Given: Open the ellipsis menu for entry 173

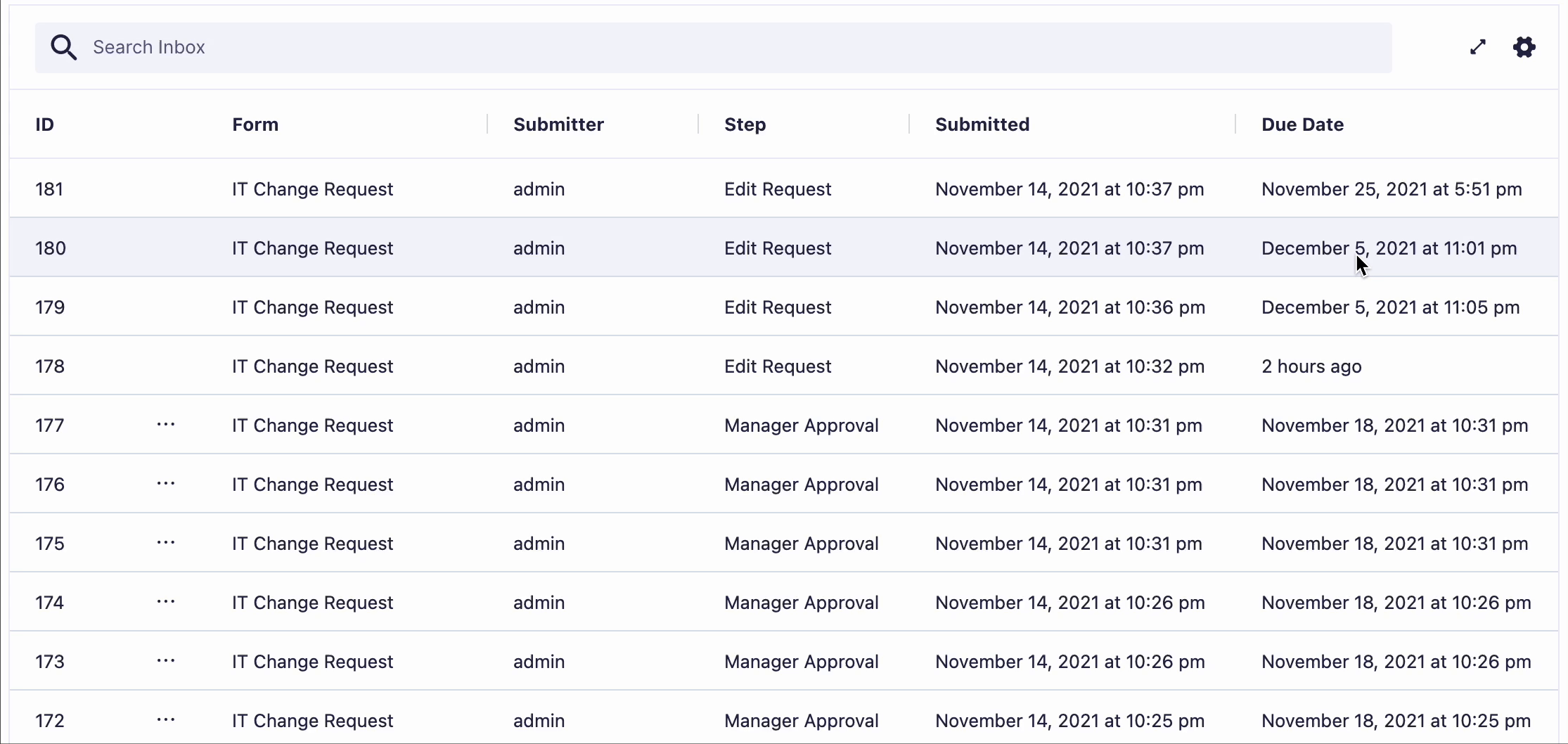Looking at the screenshot, I should 166,661.
